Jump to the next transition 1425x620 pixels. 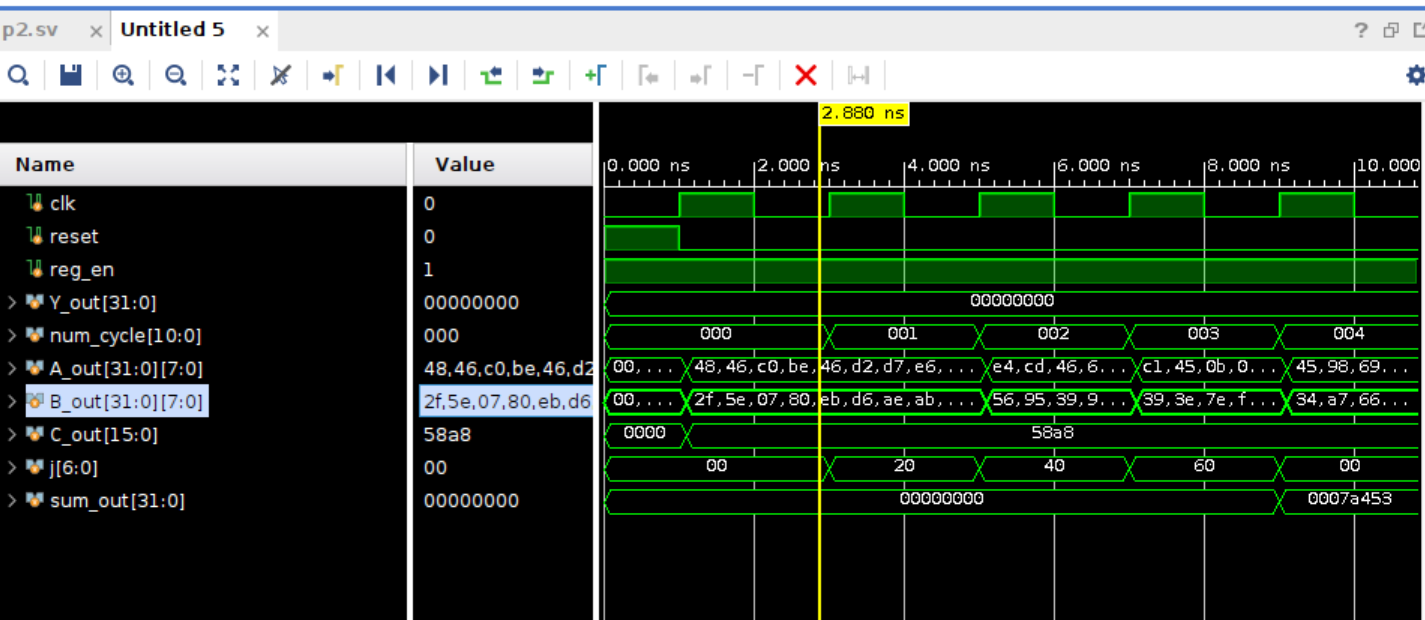(542, 75)
